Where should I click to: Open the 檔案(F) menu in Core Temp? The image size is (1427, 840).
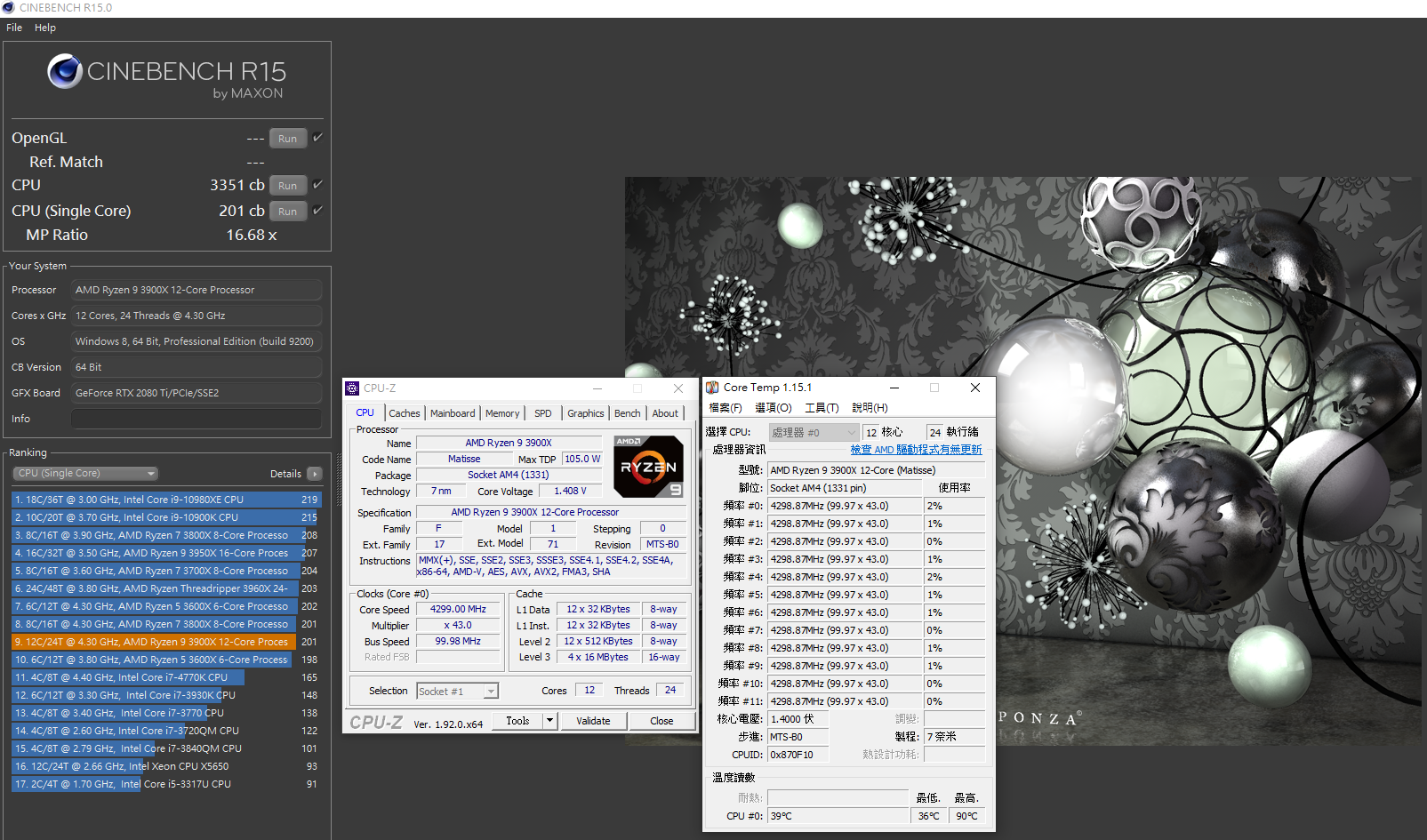coord(726,408)
